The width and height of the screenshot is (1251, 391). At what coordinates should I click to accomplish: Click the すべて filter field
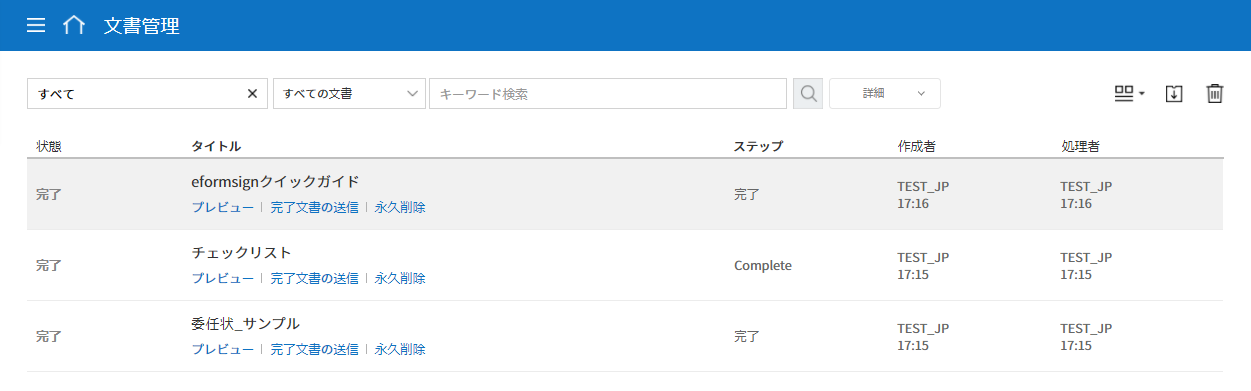[148, 94]
